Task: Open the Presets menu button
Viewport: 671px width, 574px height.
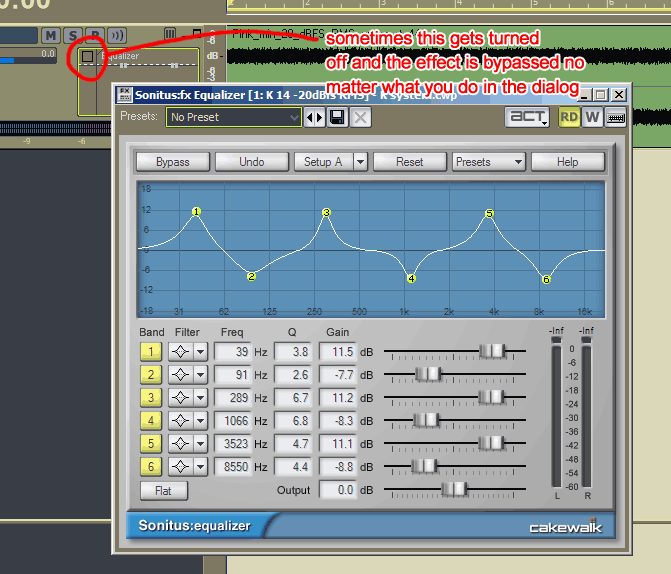Action: click(x=488, y=162)
